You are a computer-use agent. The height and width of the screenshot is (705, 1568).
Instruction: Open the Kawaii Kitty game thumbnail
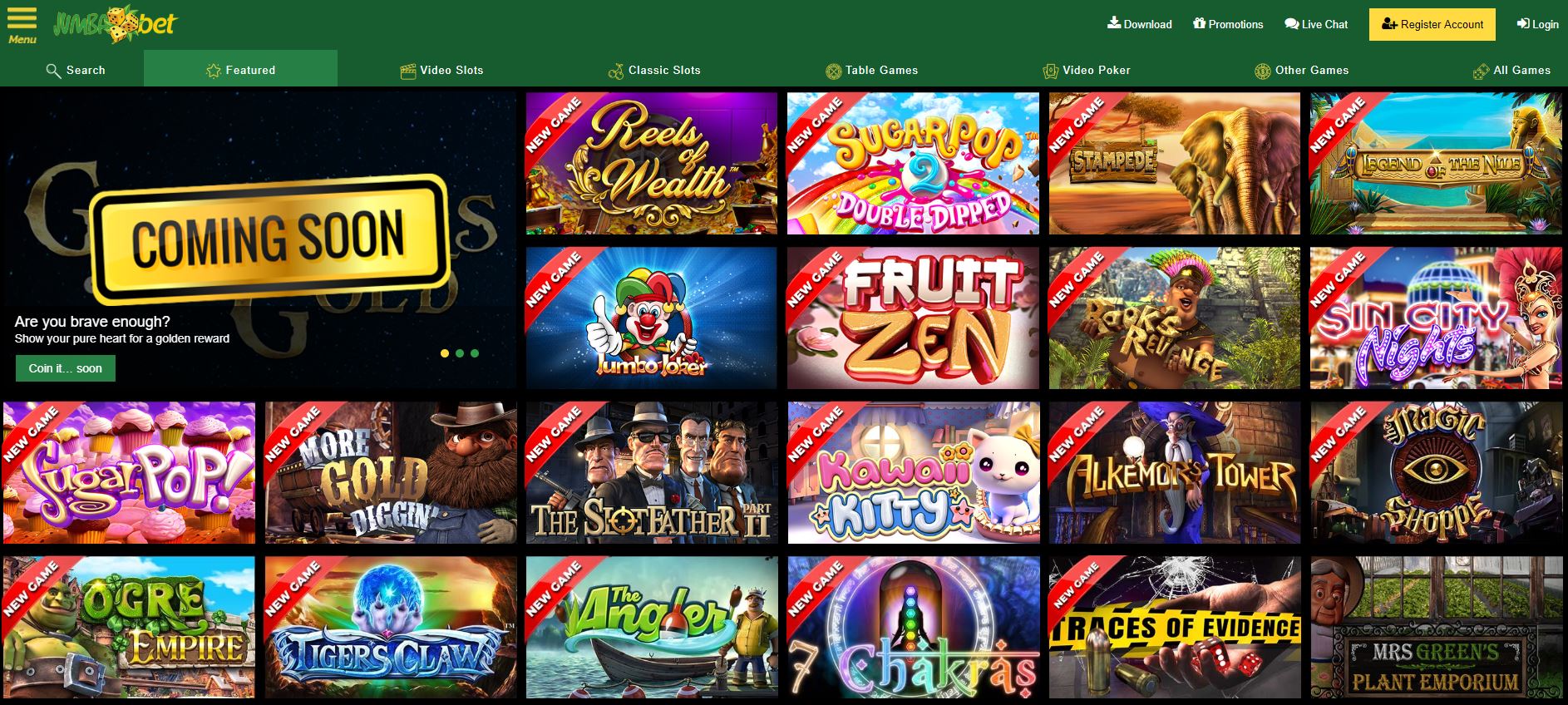913,472
